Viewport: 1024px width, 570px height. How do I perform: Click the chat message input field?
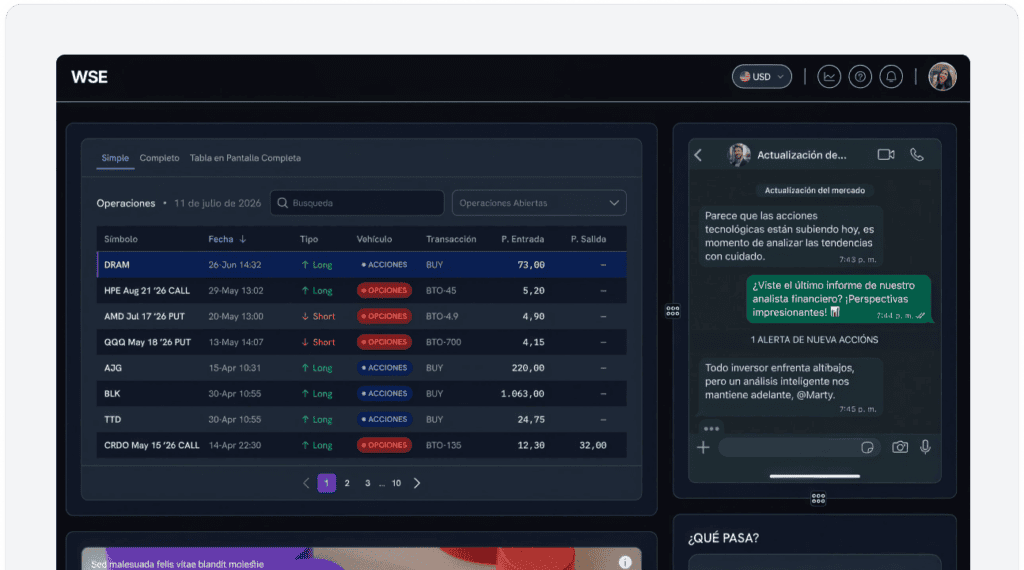[x=800, y=447]
